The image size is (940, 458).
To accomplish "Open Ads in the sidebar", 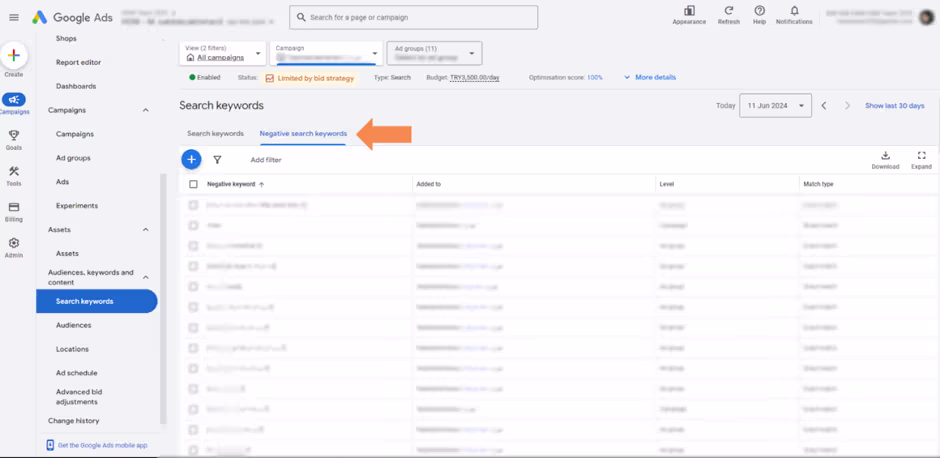I will (x=62, y=182).
